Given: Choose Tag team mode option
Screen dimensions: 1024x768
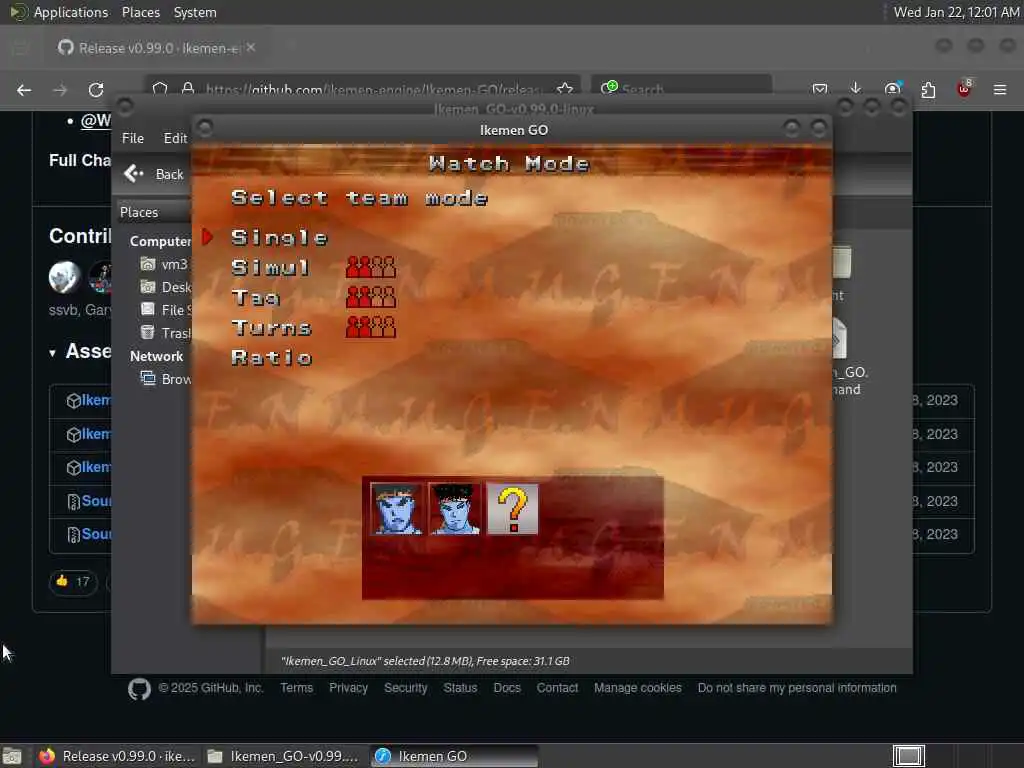Looking at the screenshot, I should point(255,298).
